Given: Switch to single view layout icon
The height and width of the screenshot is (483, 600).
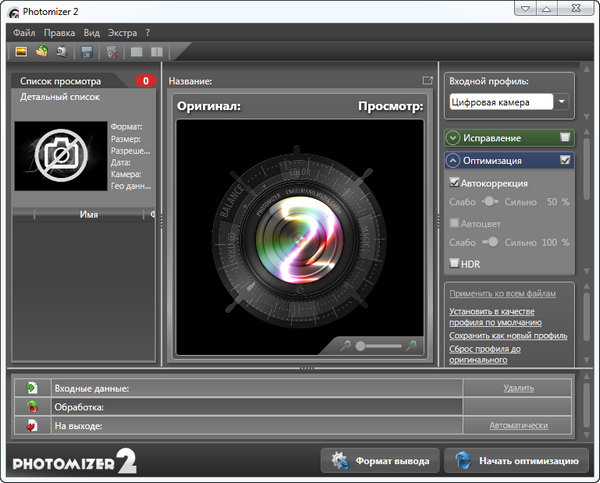Looking at the screenshot, I should 136,52.
